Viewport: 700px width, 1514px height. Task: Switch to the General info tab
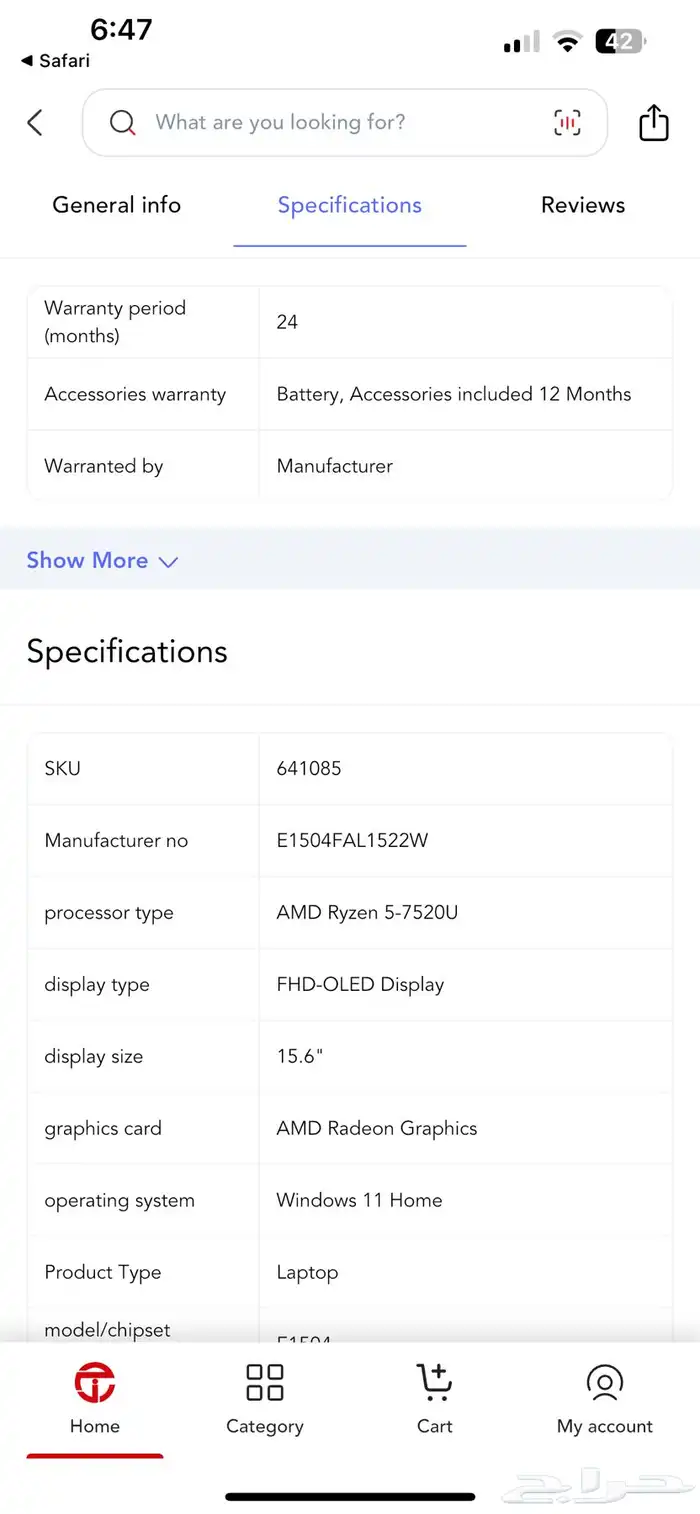pyautogui.click(x=116, y=205)
